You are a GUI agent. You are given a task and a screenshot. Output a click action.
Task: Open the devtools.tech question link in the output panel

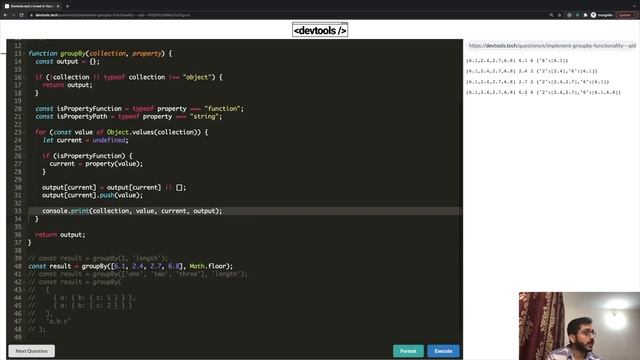(552, 46)
